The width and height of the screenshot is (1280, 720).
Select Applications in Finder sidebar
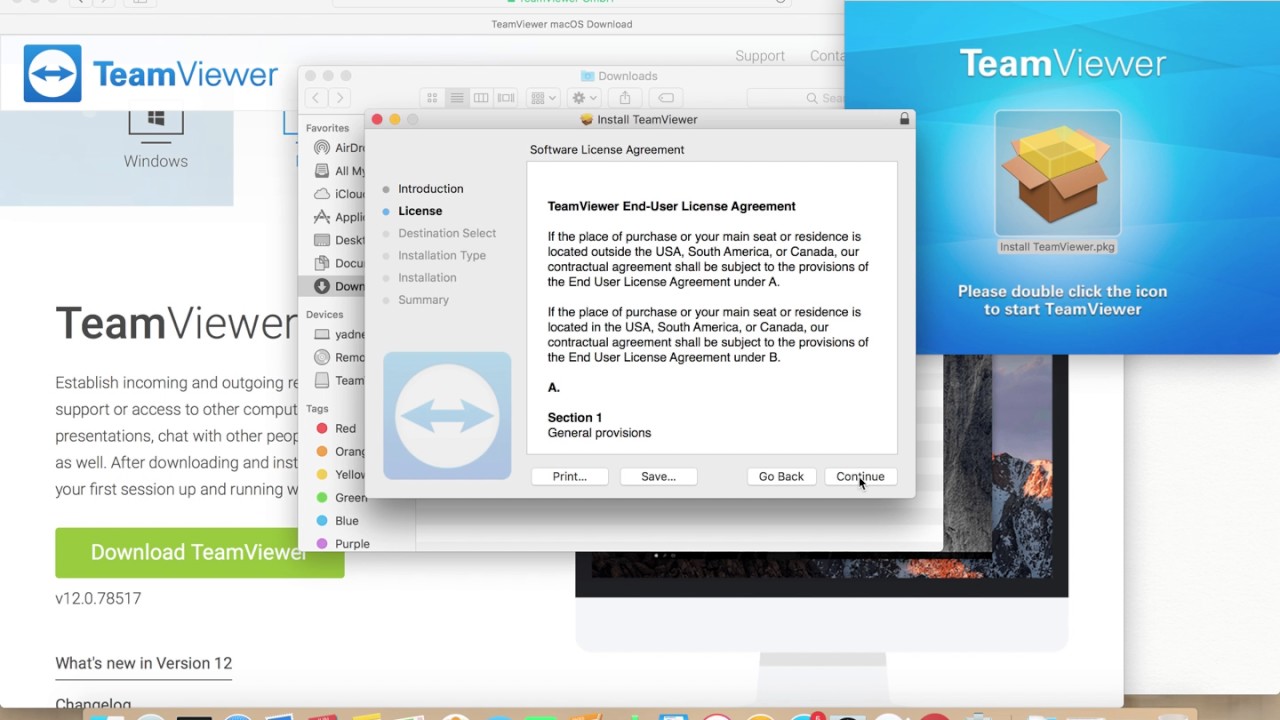tap(339, 217)
